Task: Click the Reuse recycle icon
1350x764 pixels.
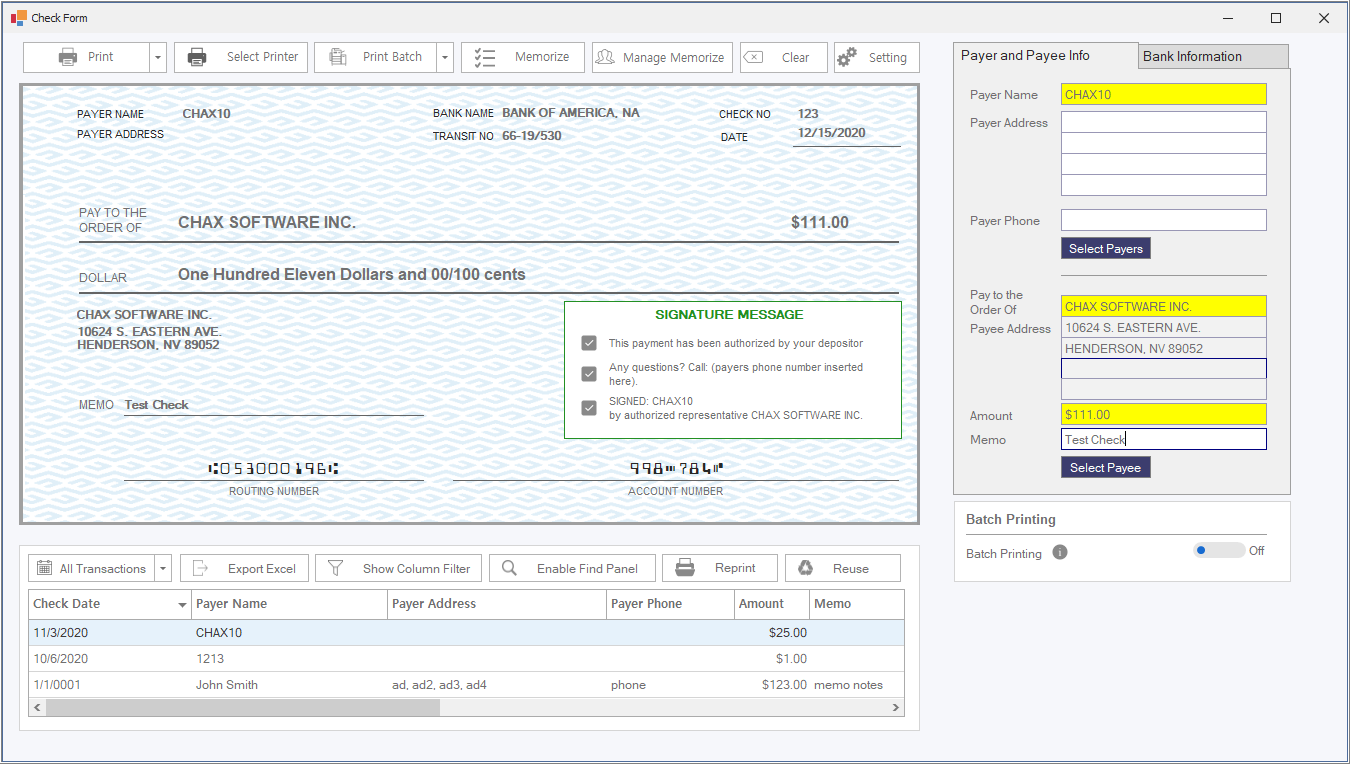Action: (x=806, y=568)
